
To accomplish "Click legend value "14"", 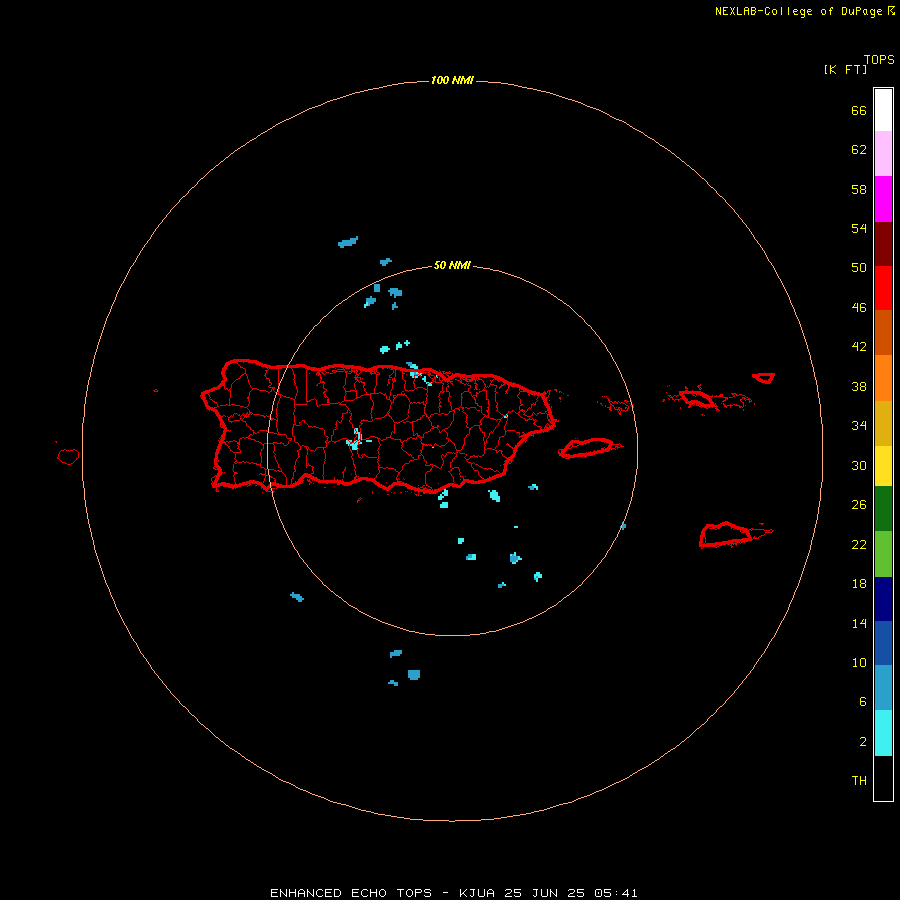I will click(859, 623).
